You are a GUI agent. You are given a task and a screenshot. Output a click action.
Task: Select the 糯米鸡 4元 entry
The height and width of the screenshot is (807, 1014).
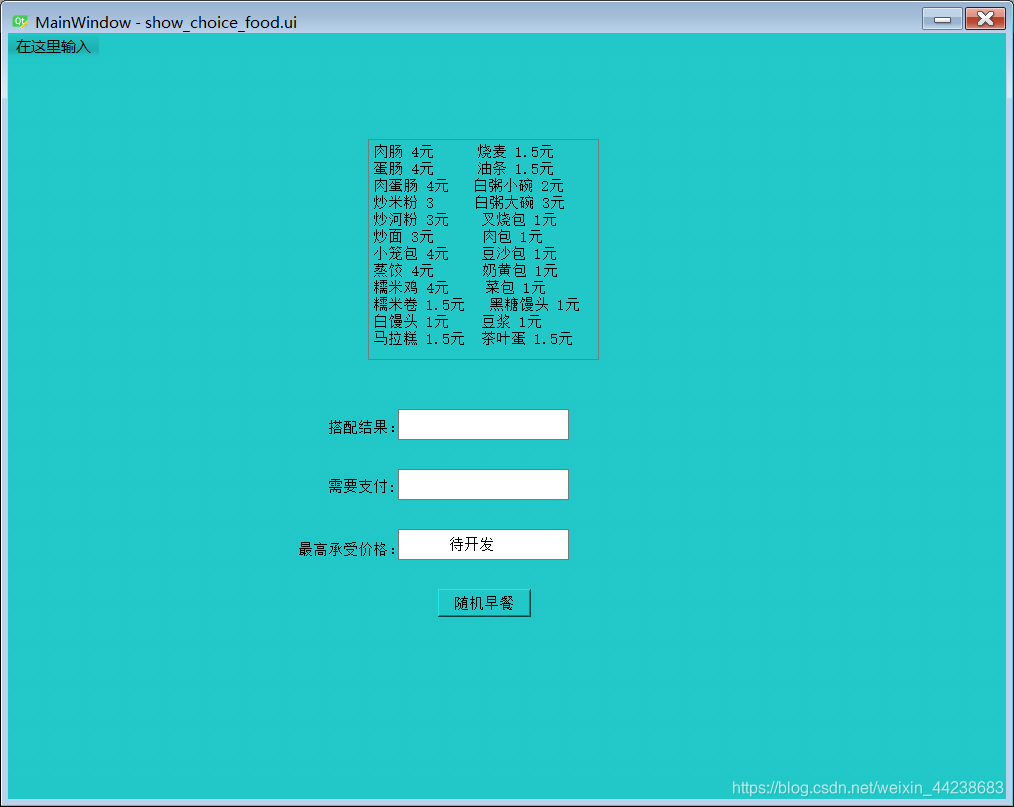pyautogui.click(x=408, y=287)
